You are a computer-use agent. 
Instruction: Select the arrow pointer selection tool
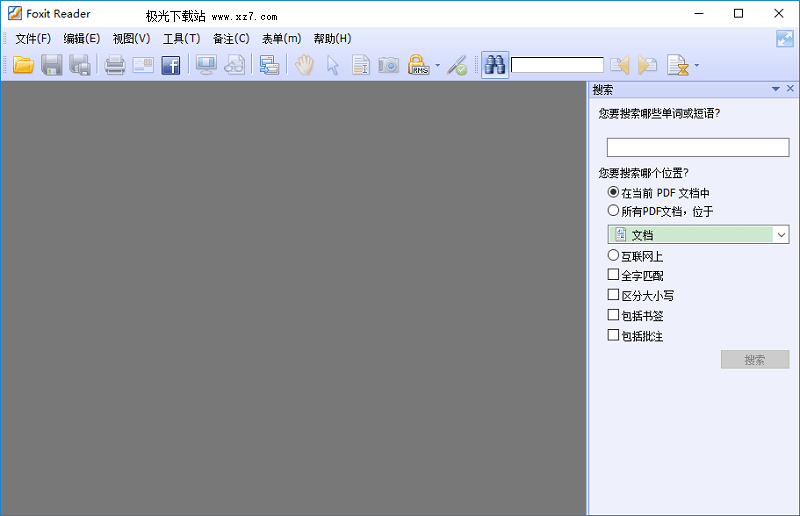tap(333, 65)
